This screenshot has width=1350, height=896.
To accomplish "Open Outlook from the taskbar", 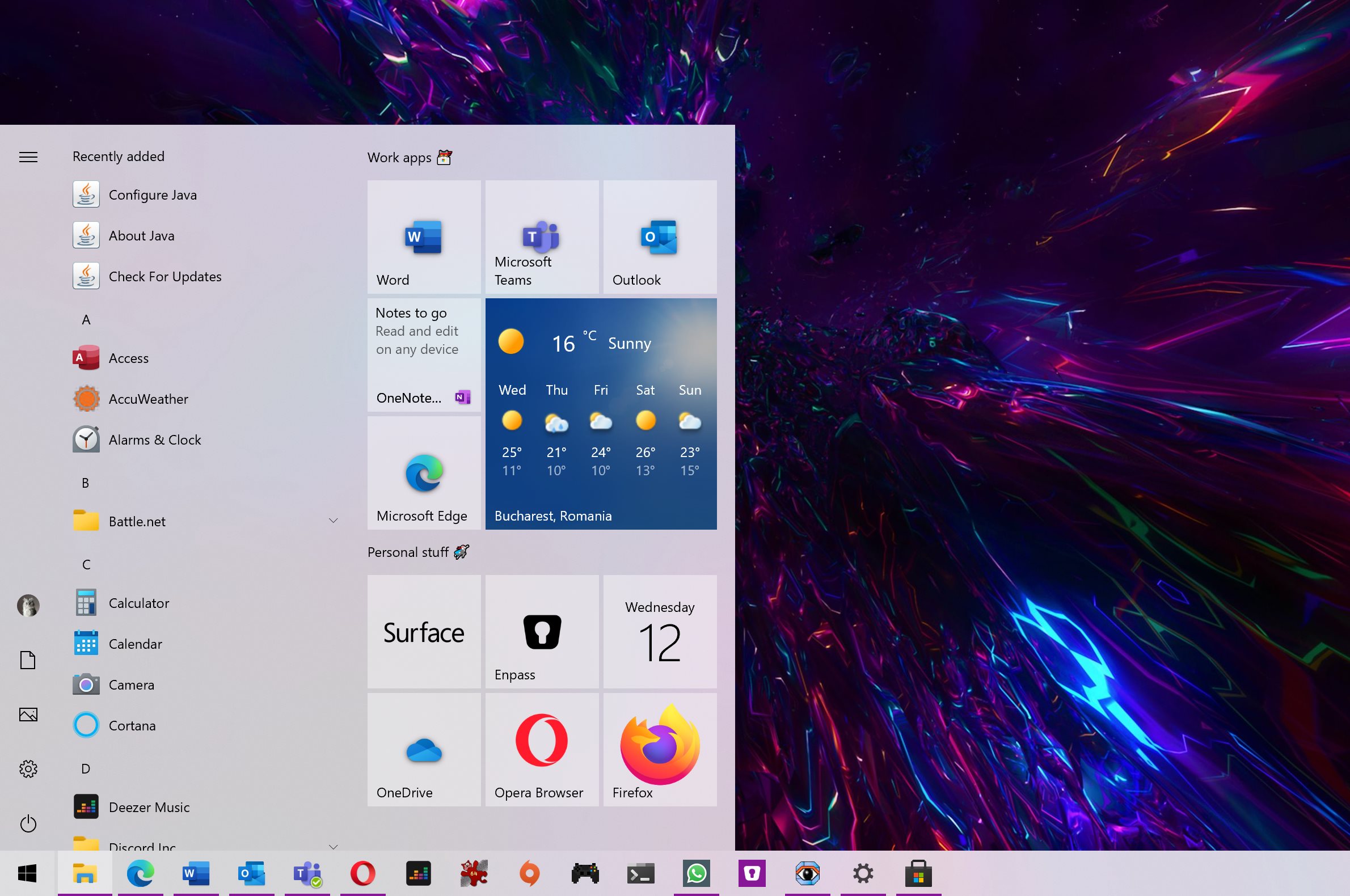I will tap(251, 873).
